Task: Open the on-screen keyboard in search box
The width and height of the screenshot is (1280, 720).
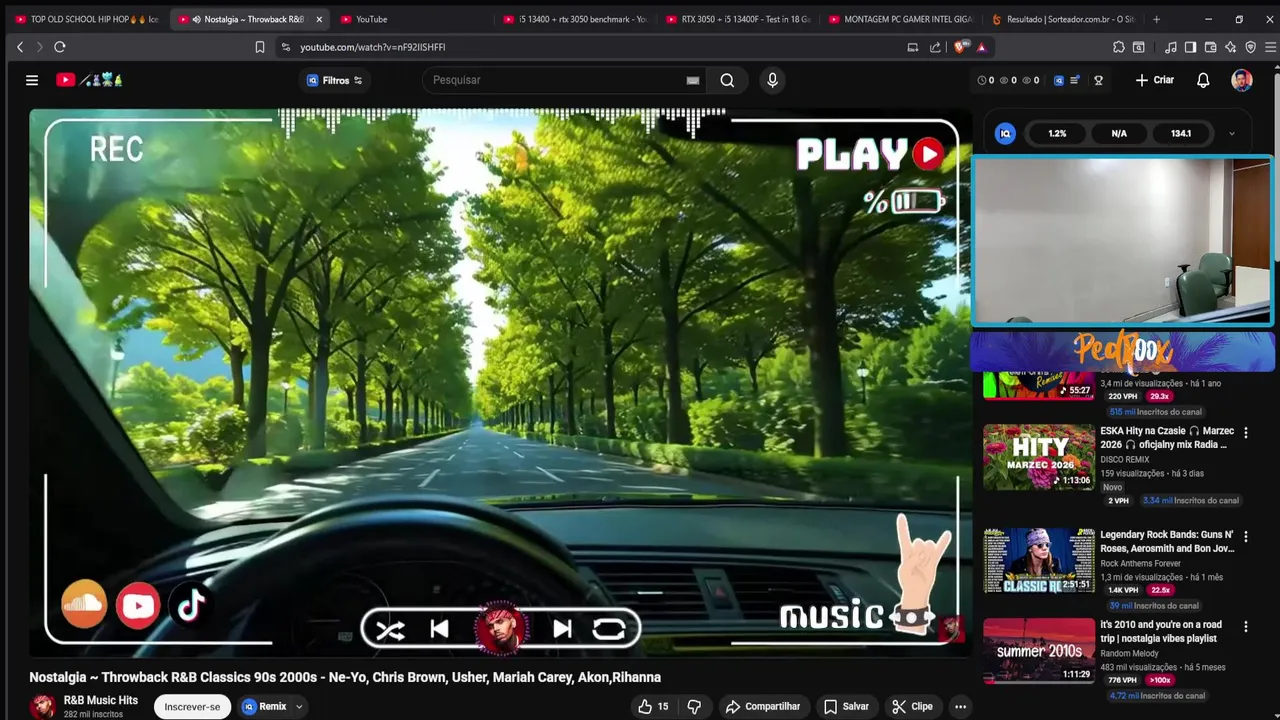Action: coord(692,80)
